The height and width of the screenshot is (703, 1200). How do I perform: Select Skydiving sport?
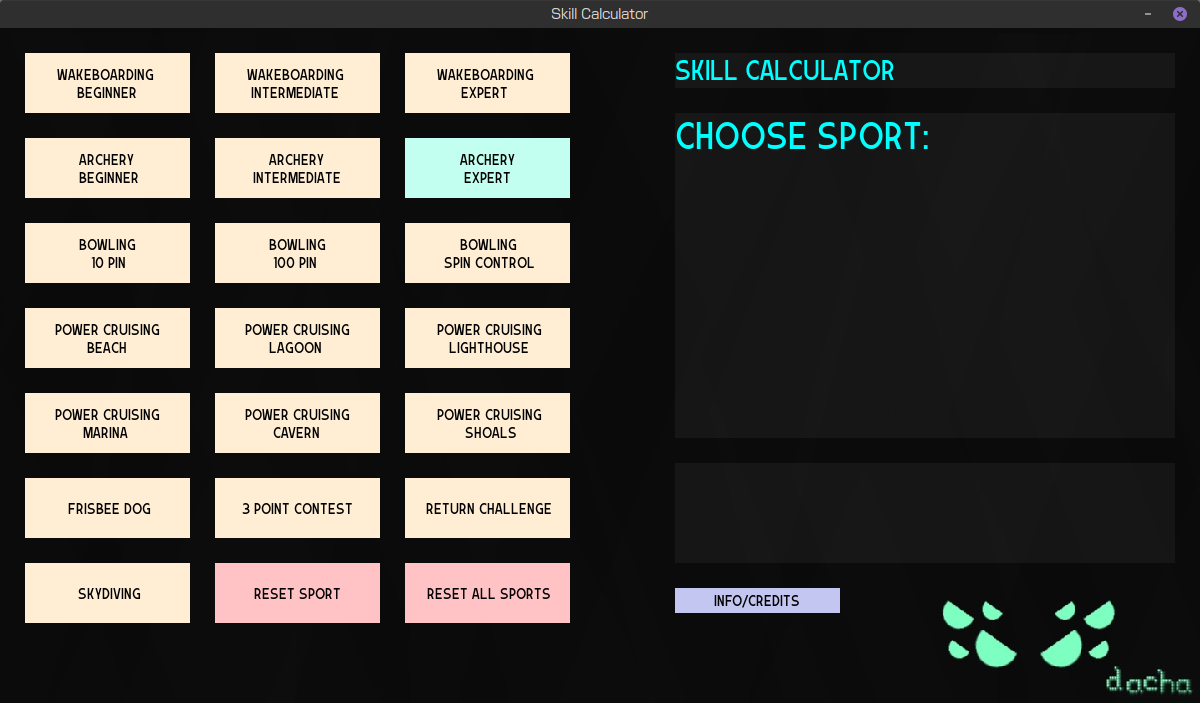(107, 593)
